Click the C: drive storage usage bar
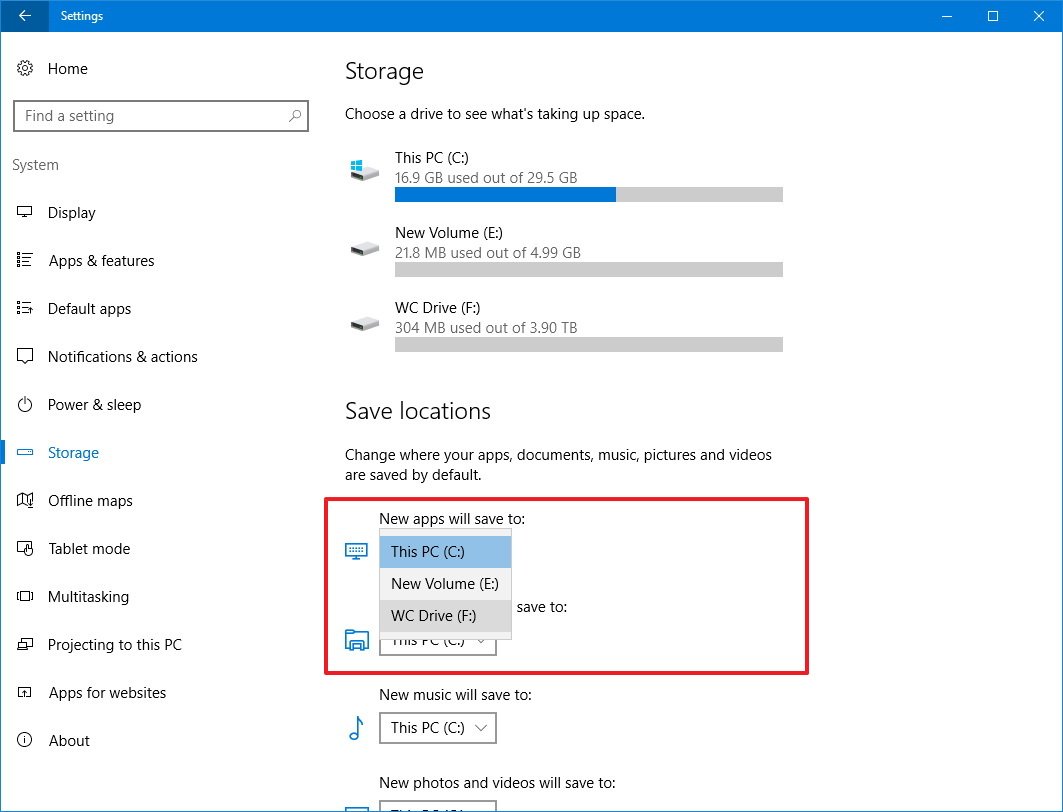This screenshot has width=1063, height=812. coord(589,194)
